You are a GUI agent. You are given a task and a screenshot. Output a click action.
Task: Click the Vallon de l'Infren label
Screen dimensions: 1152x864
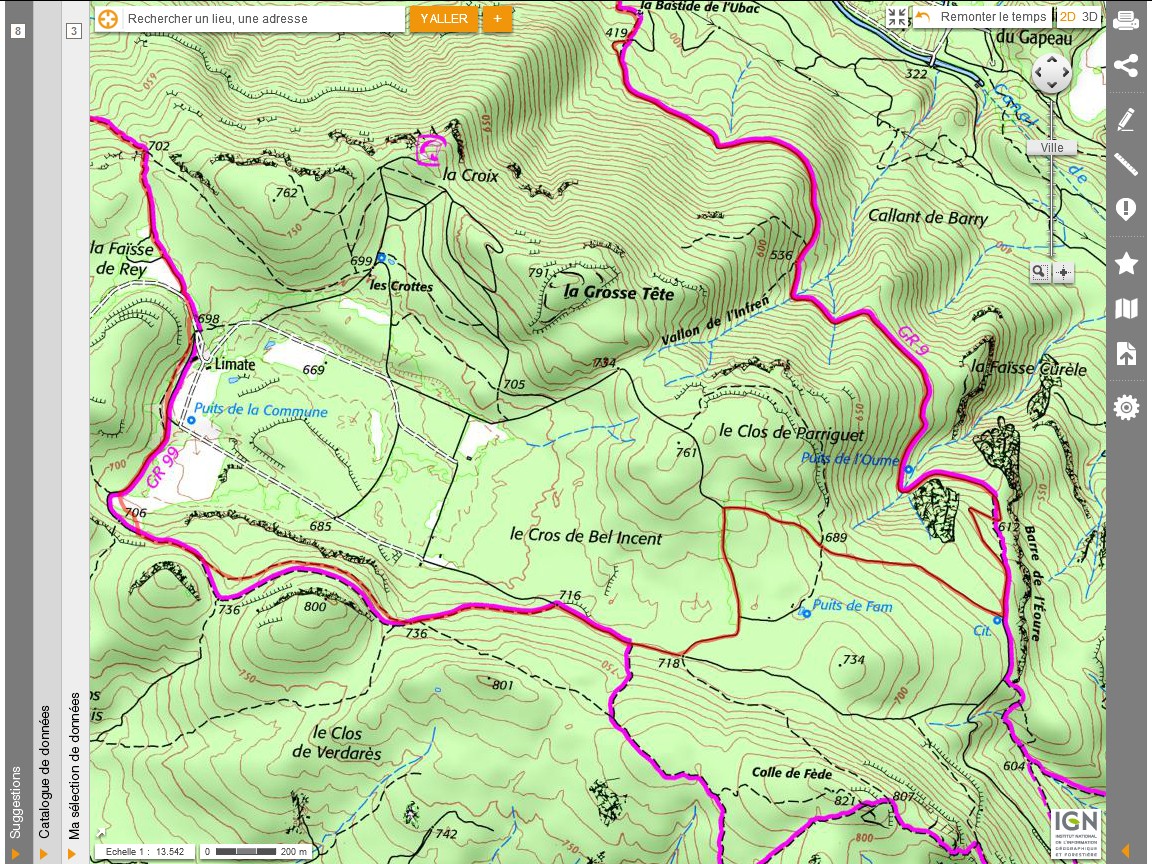[714, 322]
